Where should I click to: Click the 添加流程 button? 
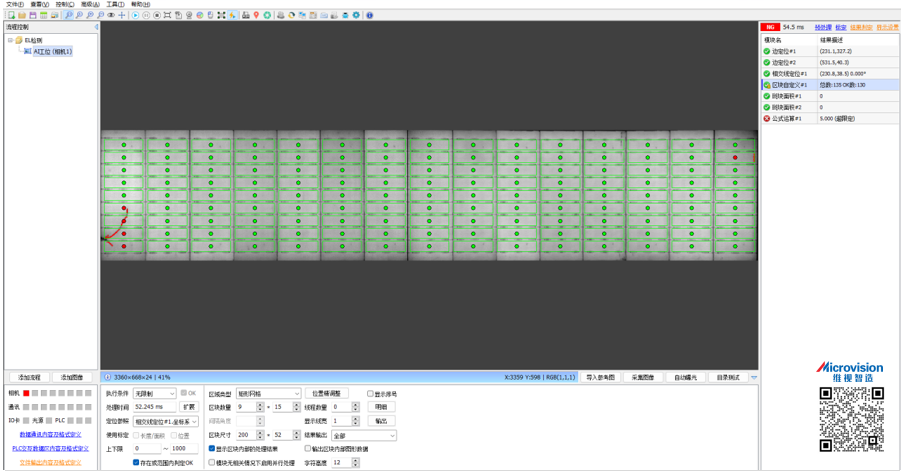[x=29, y=377]
